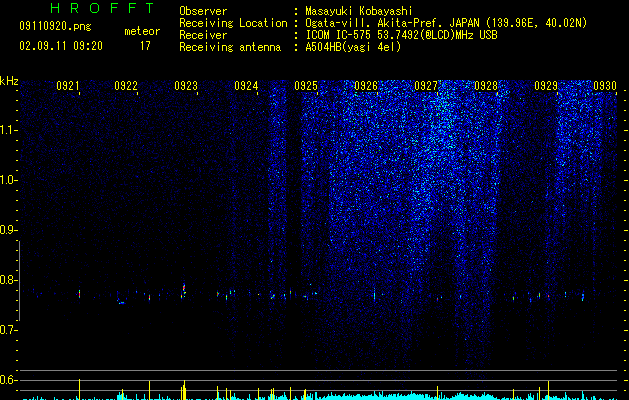Click the 0925 time marker
The image size is (629, 400).
tap(306, 86)
